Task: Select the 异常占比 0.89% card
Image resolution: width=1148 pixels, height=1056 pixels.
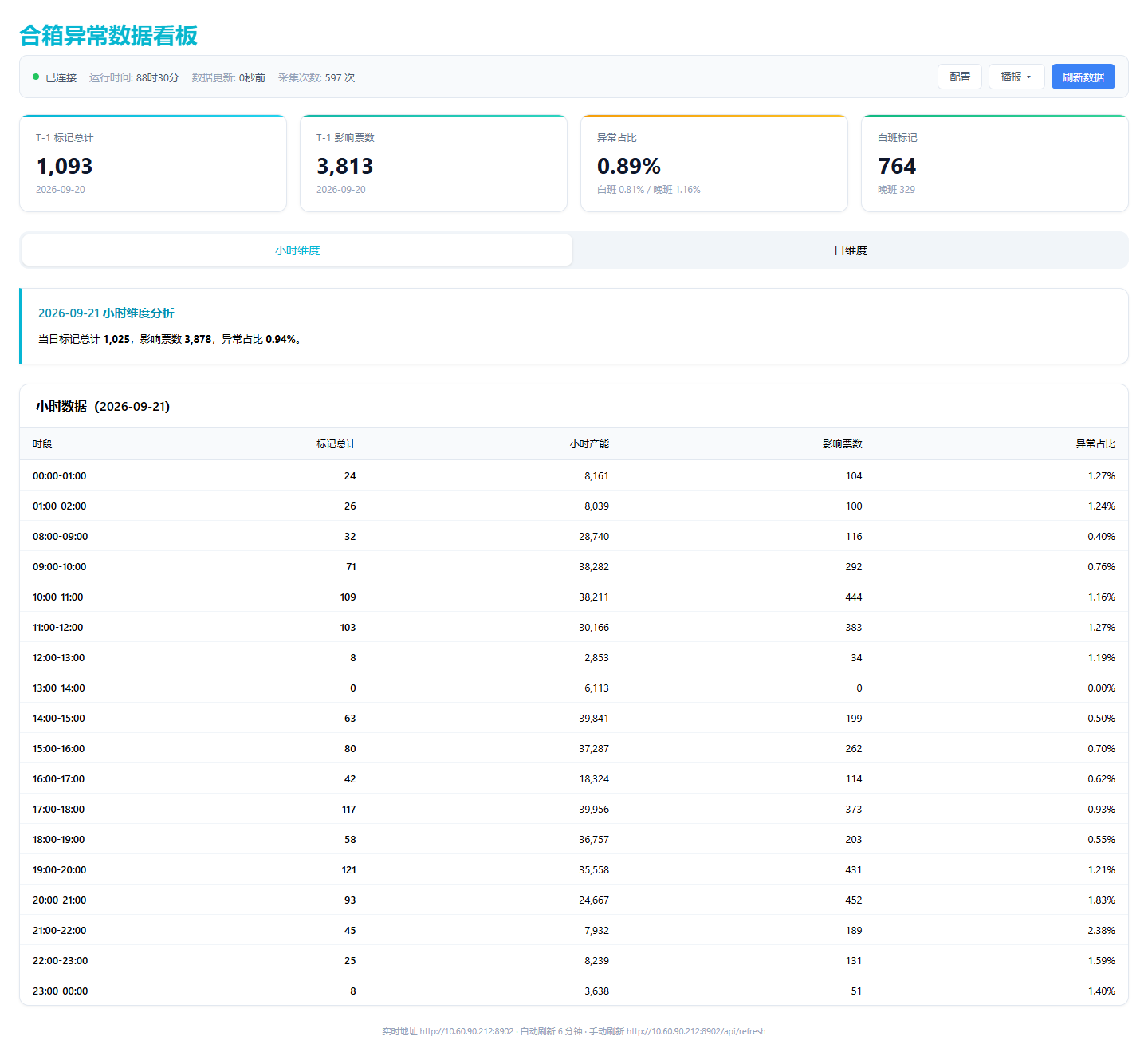Action: point(714,164)
